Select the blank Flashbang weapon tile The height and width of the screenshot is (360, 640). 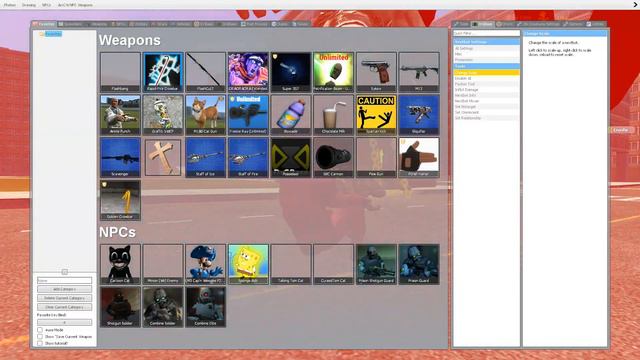coord(120,72)
